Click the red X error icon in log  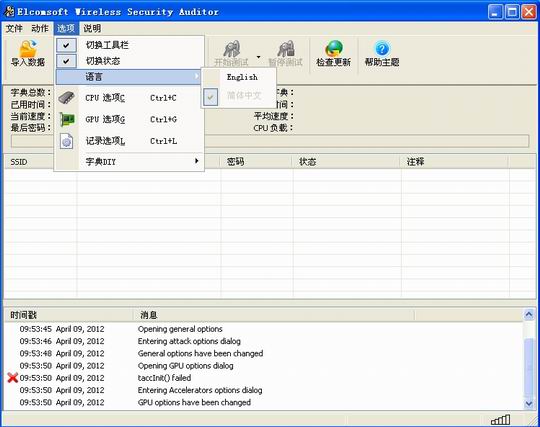[x=13, y=378]
